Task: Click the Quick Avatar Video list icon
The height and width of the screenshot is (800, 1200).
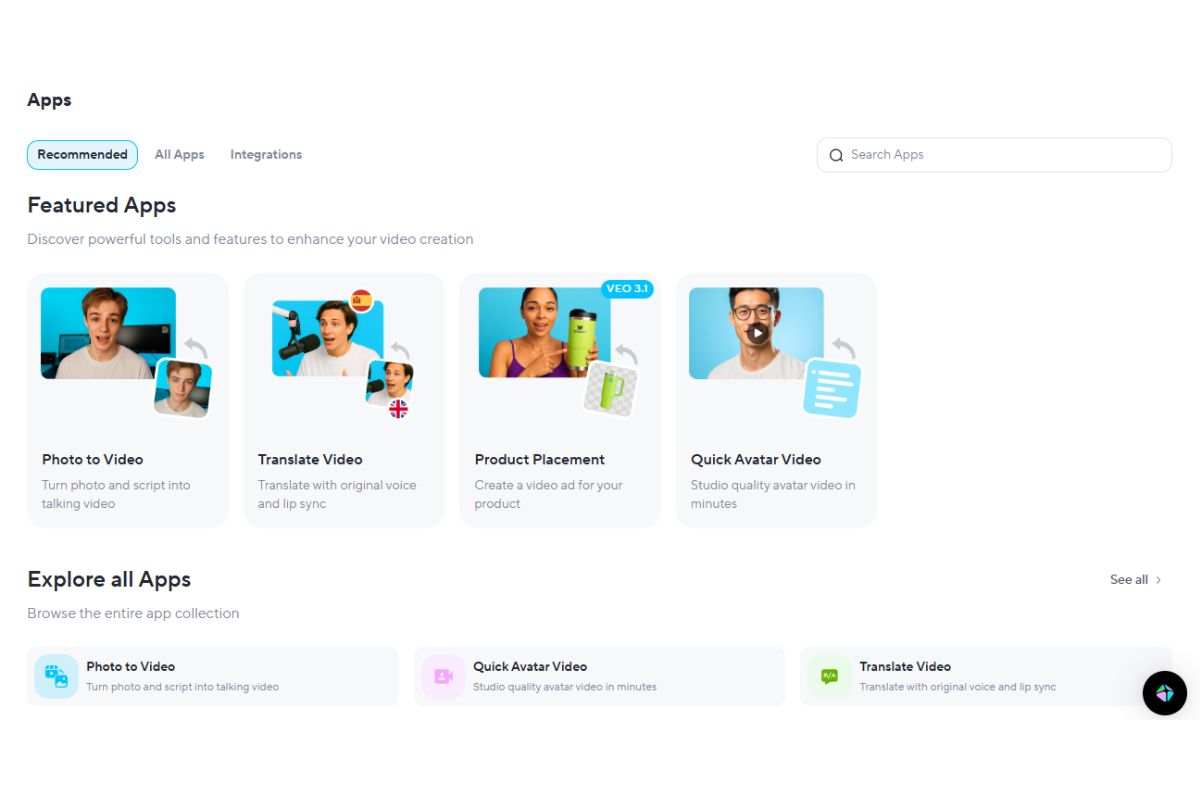Action: click(x=443, y=676)
